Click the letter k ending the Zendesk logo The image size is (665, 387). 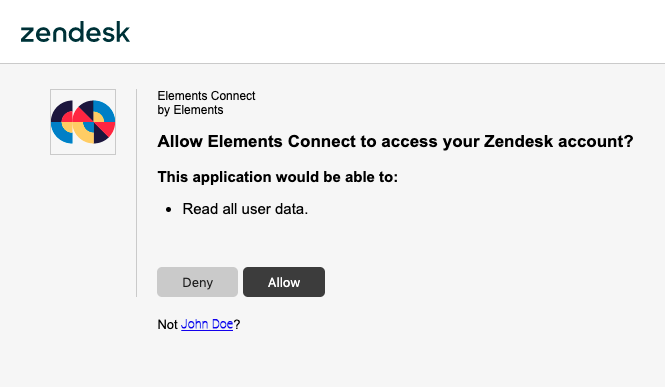pos(123,32)
